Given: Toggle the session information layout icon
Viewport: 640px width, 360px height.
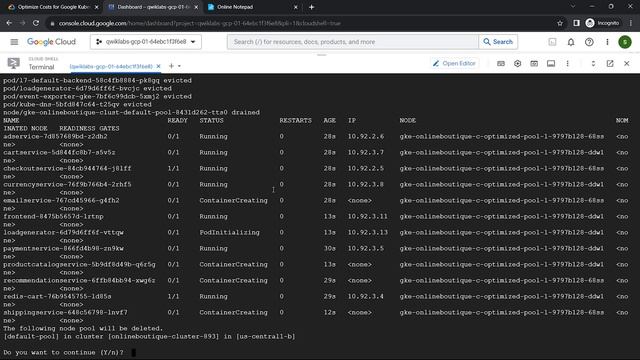Looking at the screenshot, I should pyautogui.click(x=551, y=64).
